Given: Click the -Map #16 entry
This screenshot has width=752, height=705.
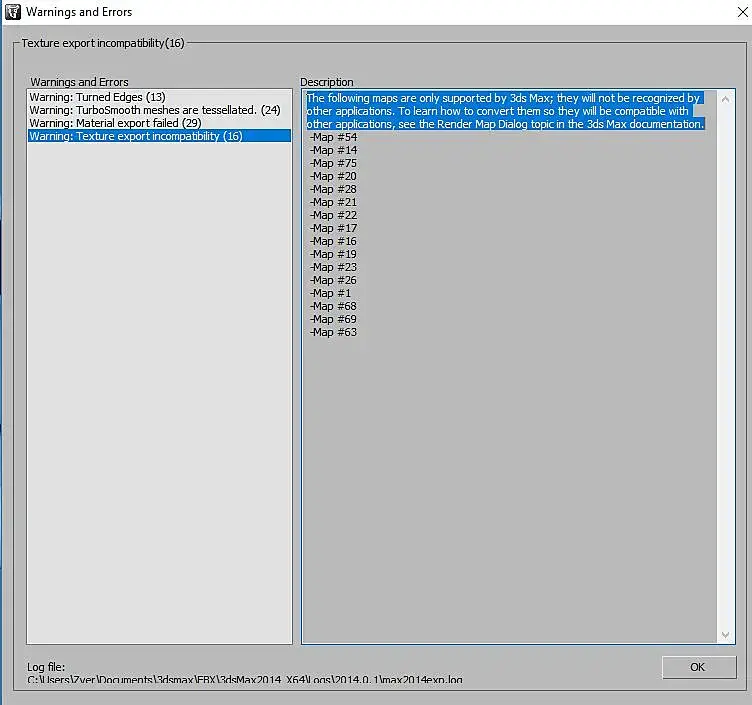Looking at the screenshot, I should click(x=333, y=241).
